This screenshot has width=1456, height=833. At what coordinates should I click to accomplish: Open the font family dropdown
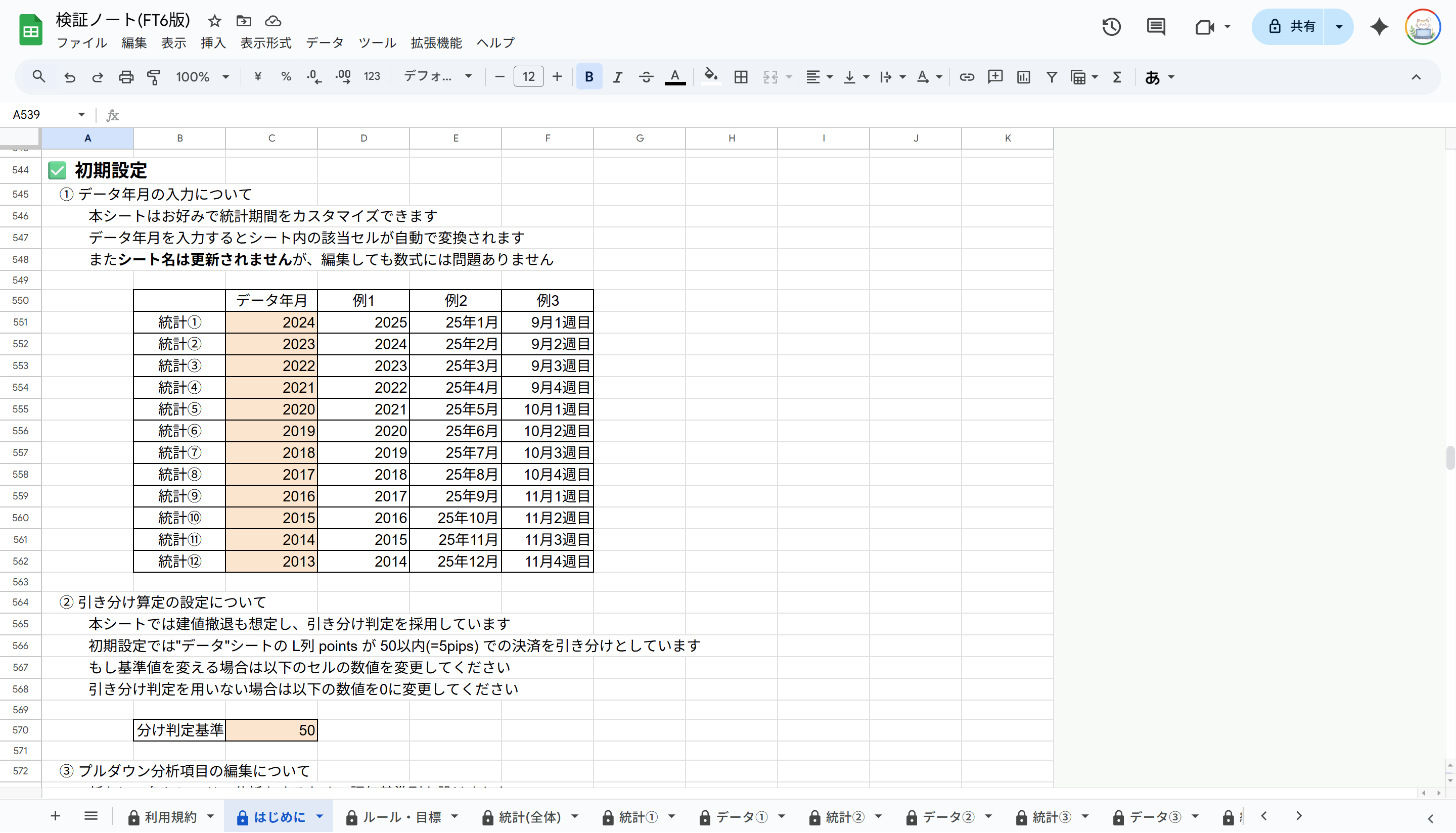(x=438, y=77)
